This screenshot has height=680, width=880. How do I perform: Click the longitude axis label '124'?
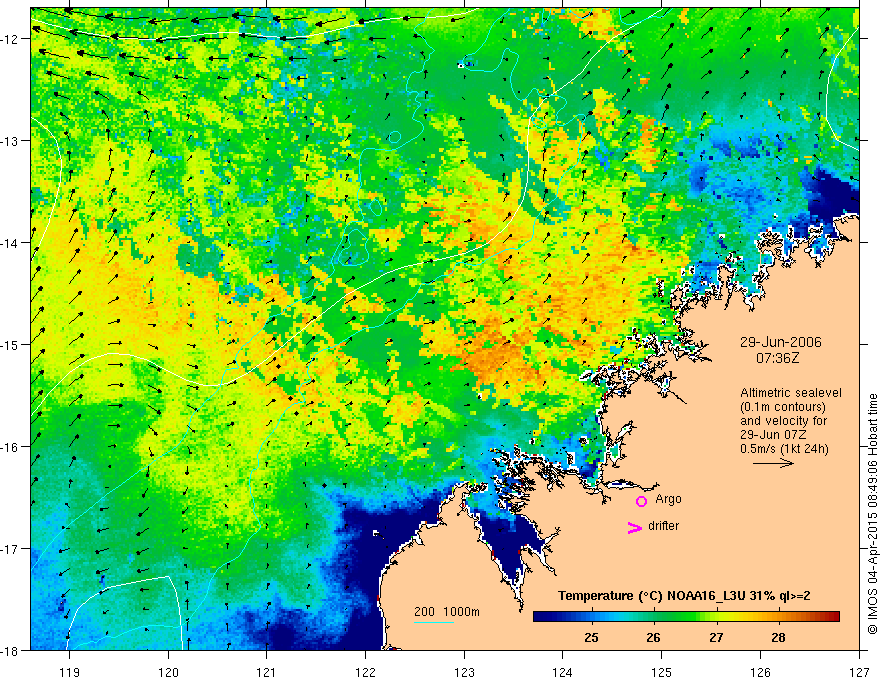(563, 672)
